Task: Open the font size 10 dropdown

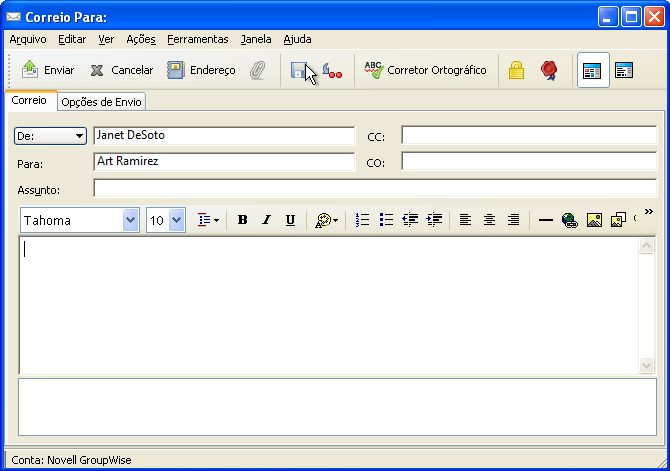Action: tap(176, 220)
